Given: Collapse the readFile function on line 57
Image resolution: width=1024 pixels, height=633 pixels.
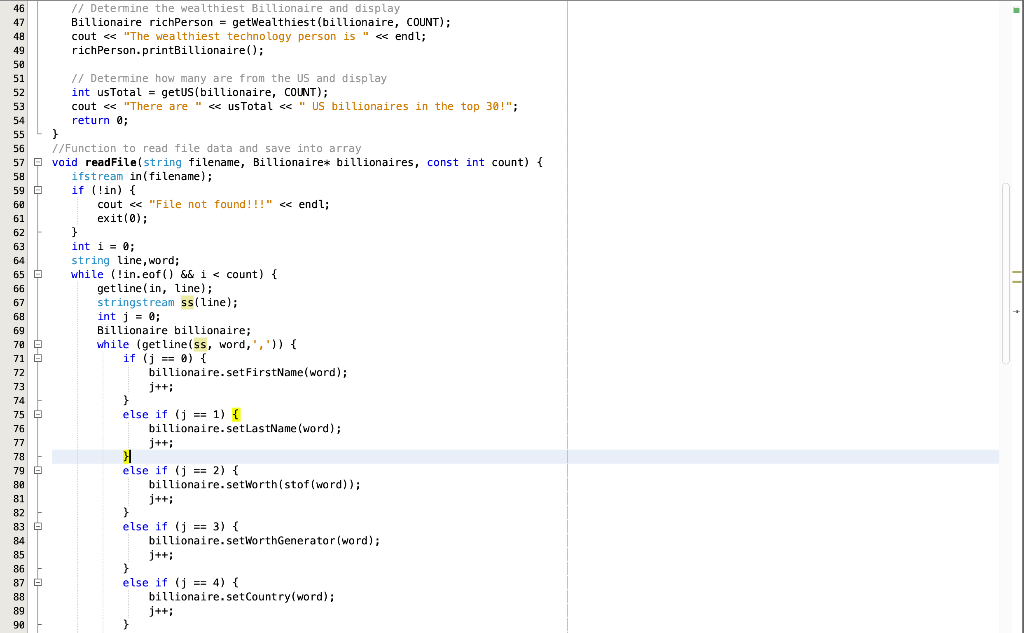Looking at the screenshot, I should tap(37, 162).
